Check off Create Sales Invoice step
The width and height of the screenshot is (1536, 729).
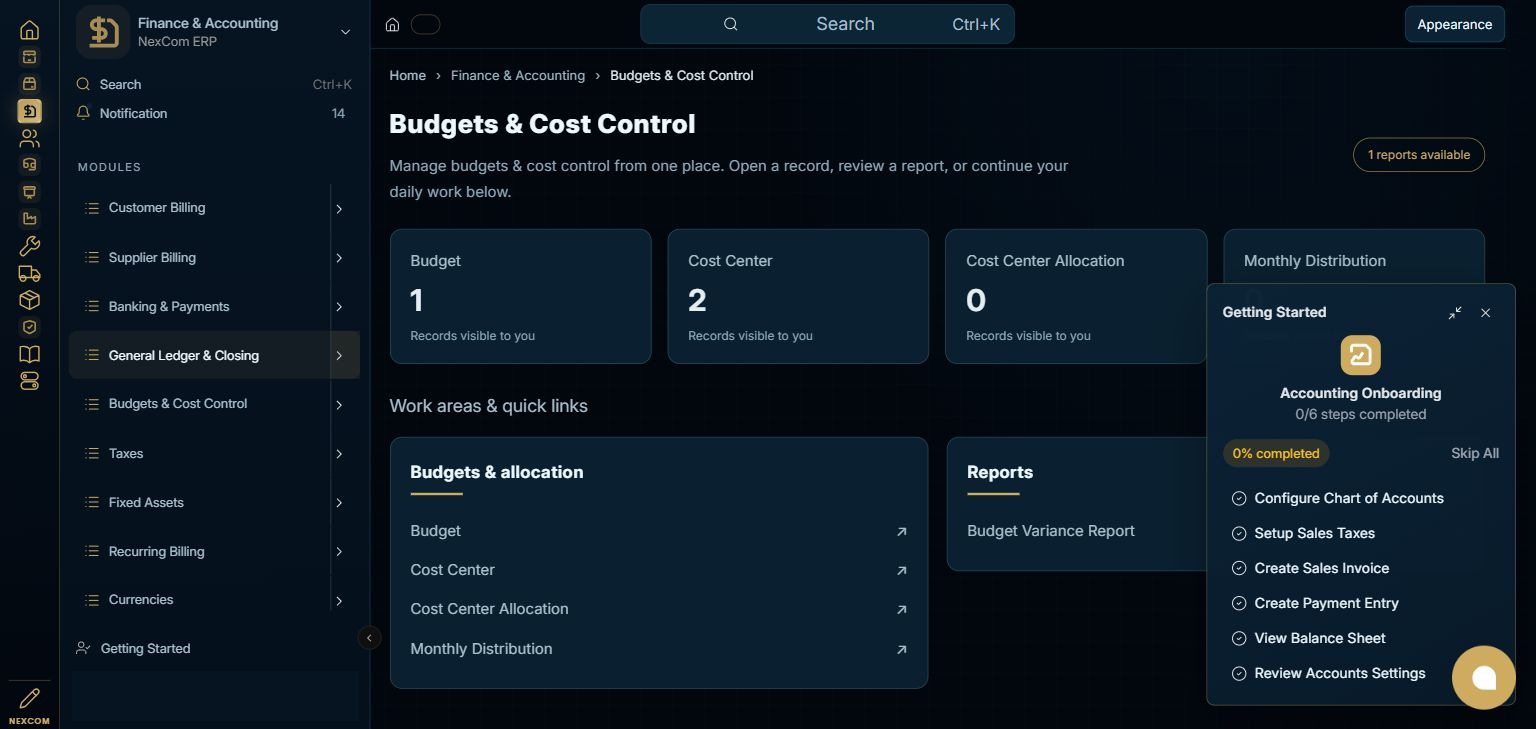[x=1239, y=568]
